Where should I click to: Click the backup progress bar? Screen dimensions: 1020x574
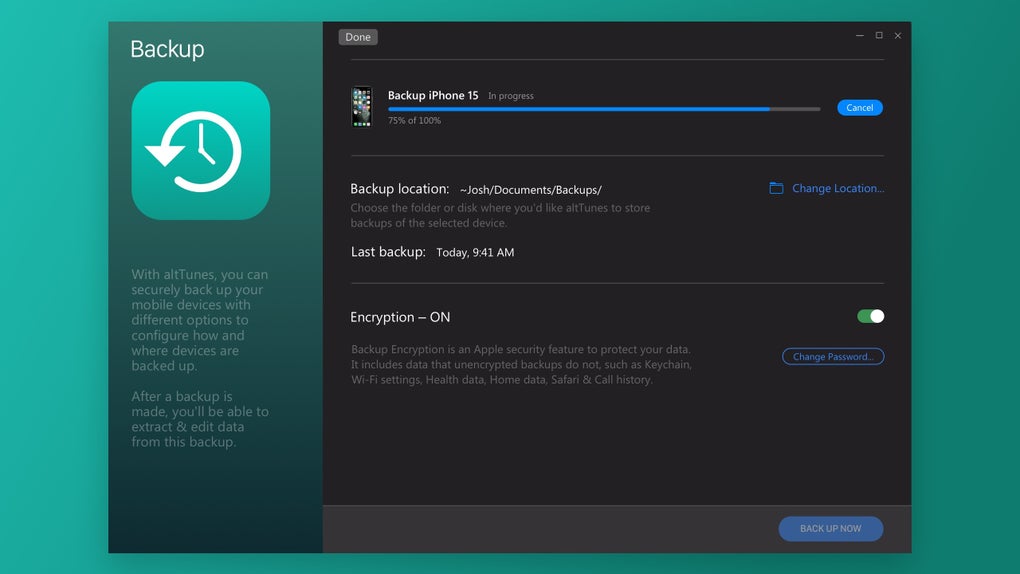(604, 109)
